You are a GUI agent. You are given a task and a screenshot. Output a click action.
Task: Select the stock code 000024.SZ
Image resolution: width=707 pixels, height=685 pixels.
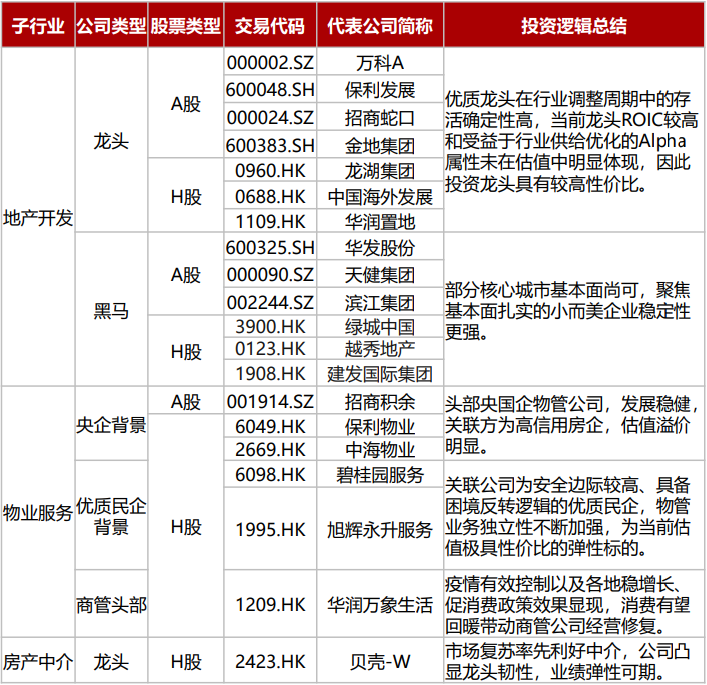click(x=270, y=117)
